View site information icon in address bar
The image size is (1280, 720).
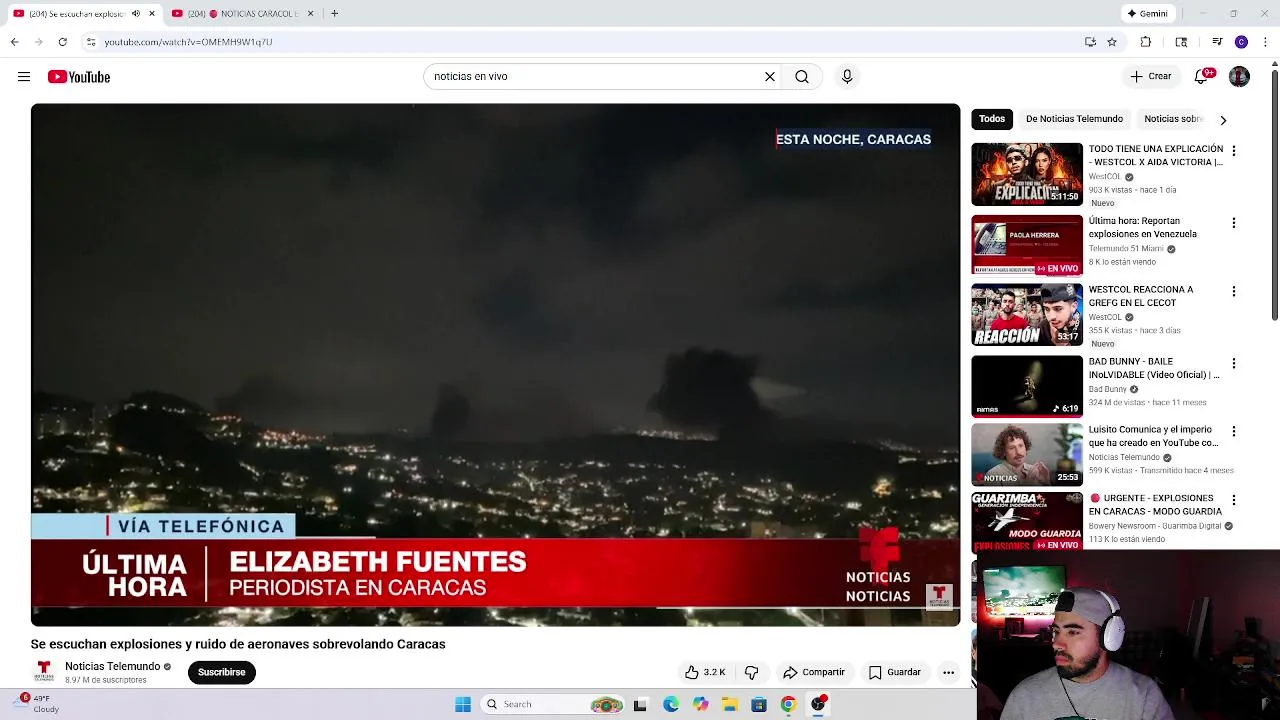[x=91, y=42]
